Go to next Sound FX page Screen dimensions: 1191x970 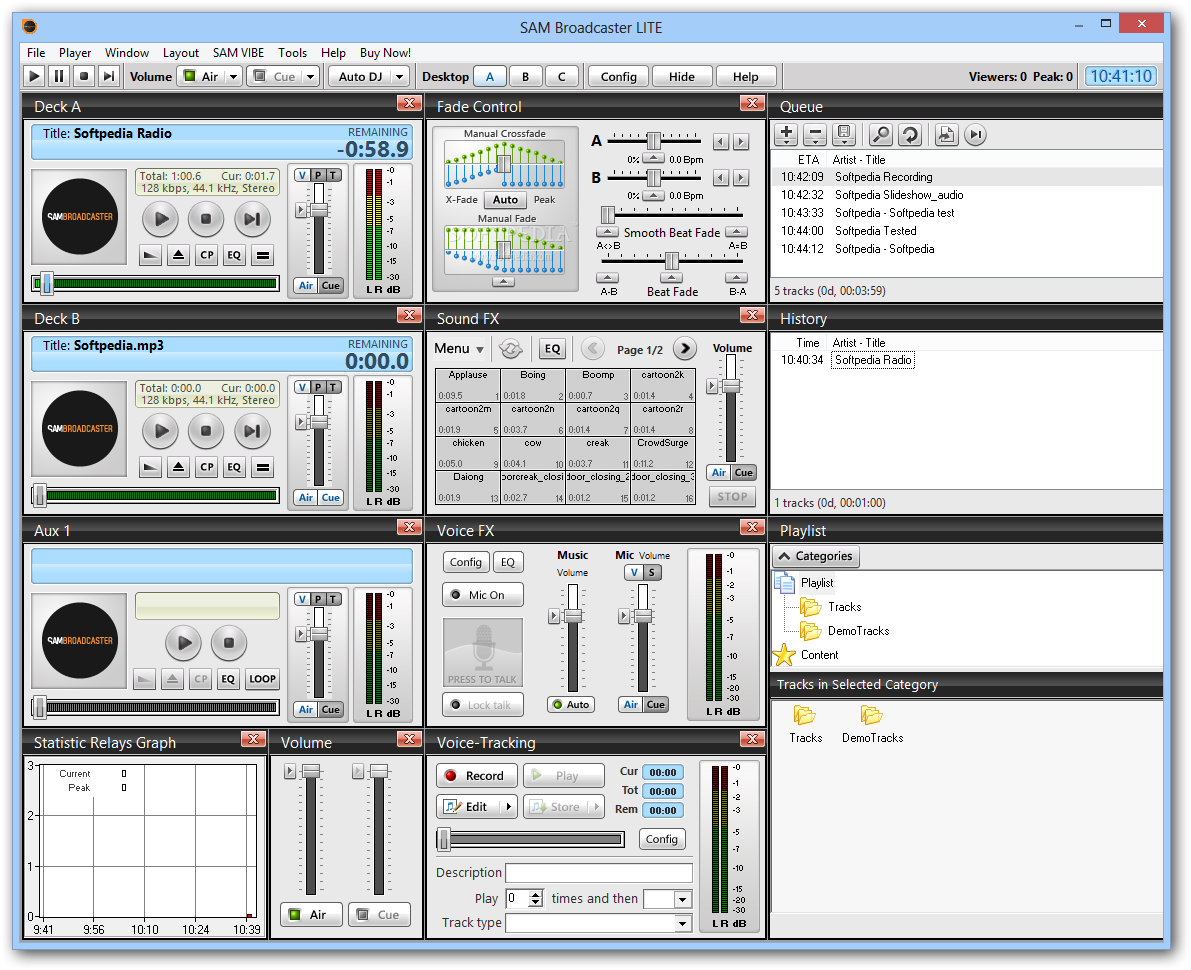coord(684,349)
